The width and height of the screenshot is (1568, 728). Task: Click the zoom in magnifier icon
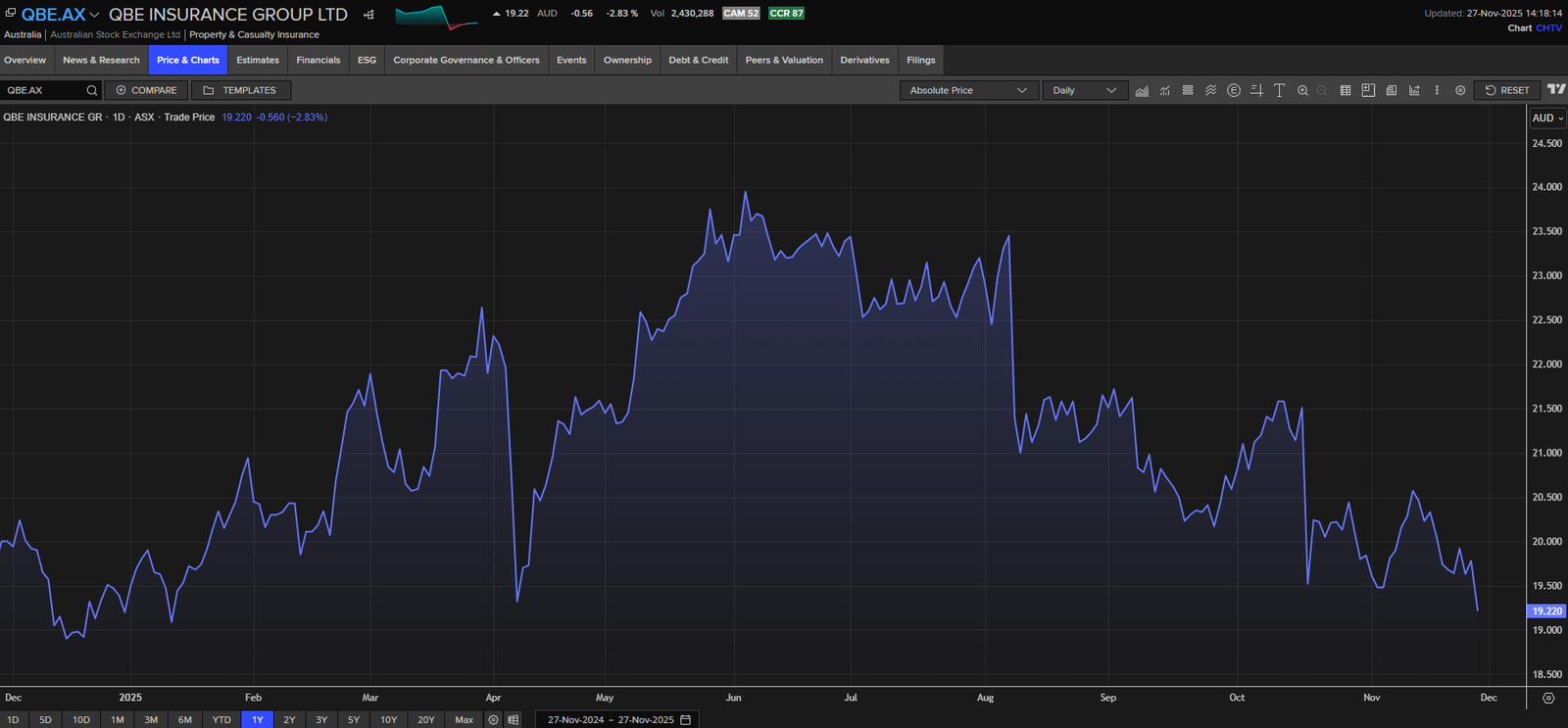1302,90
